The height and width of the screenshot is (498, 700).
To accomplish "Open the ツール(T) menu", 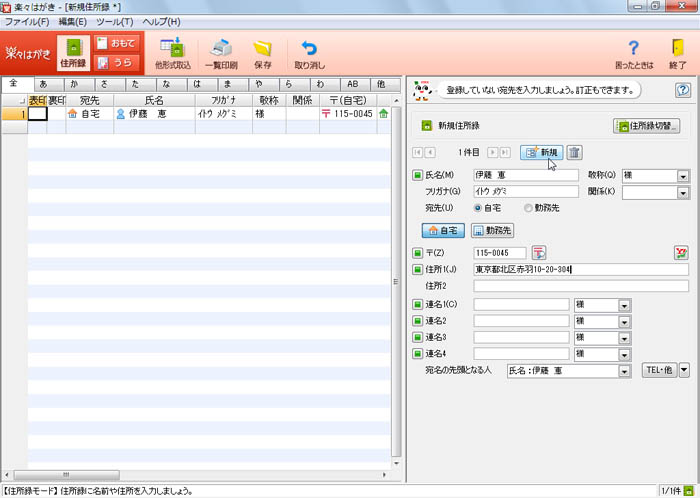I will click(x=114, y=21).
